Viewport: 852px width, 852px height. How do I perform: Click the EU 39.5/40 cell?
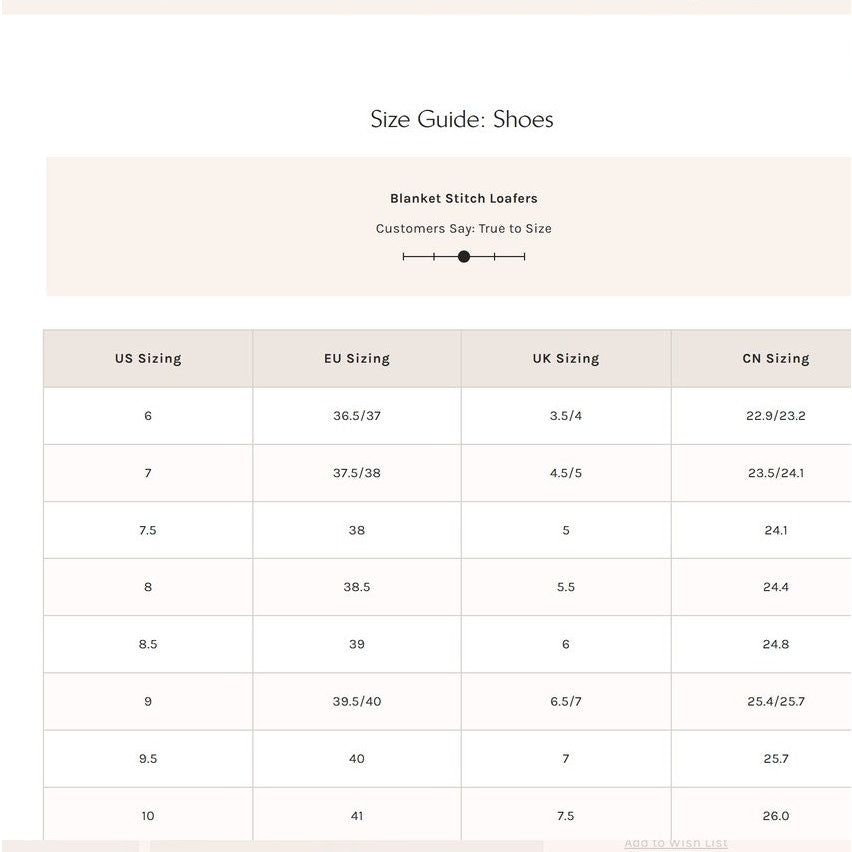click(x=357, y=701)
